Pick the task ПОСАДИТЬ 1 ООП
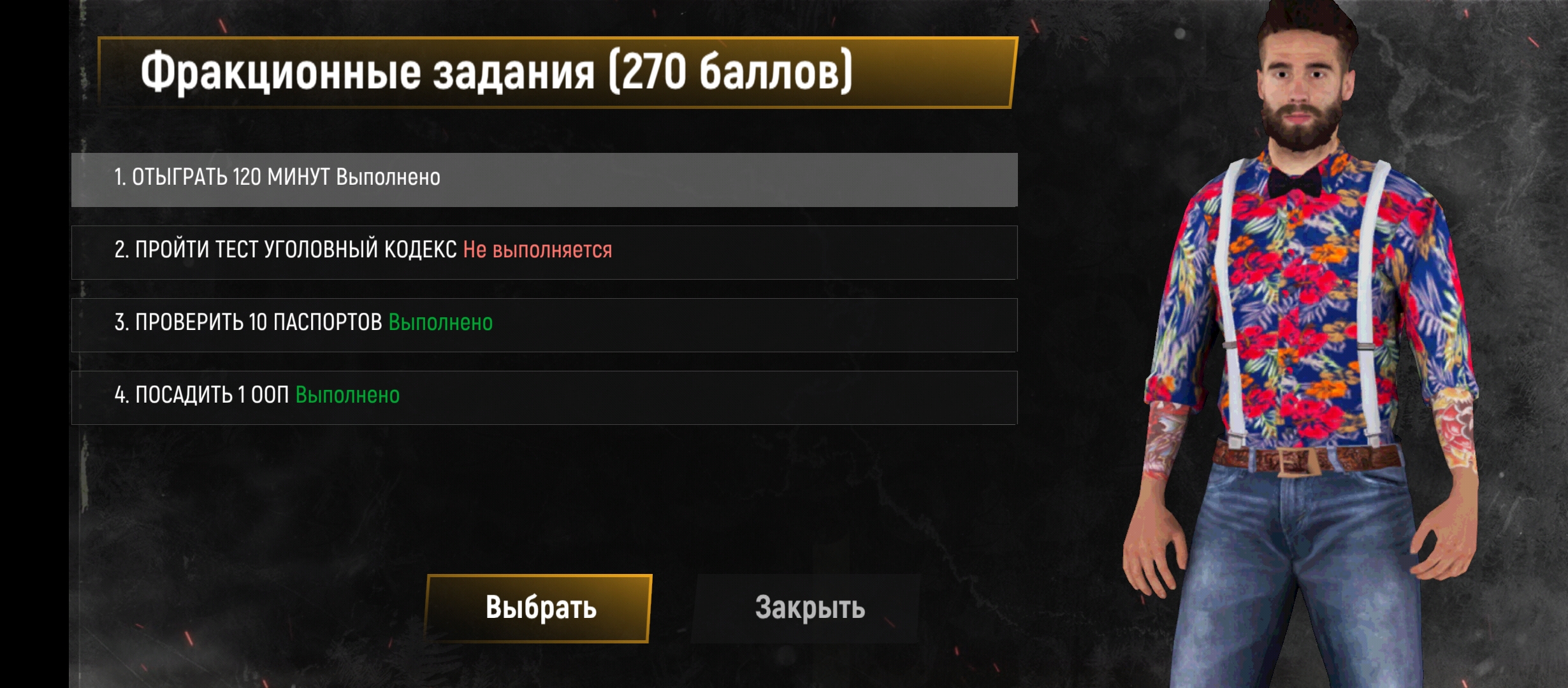This screenshot has height=688, width=1568. pos(544,398)
